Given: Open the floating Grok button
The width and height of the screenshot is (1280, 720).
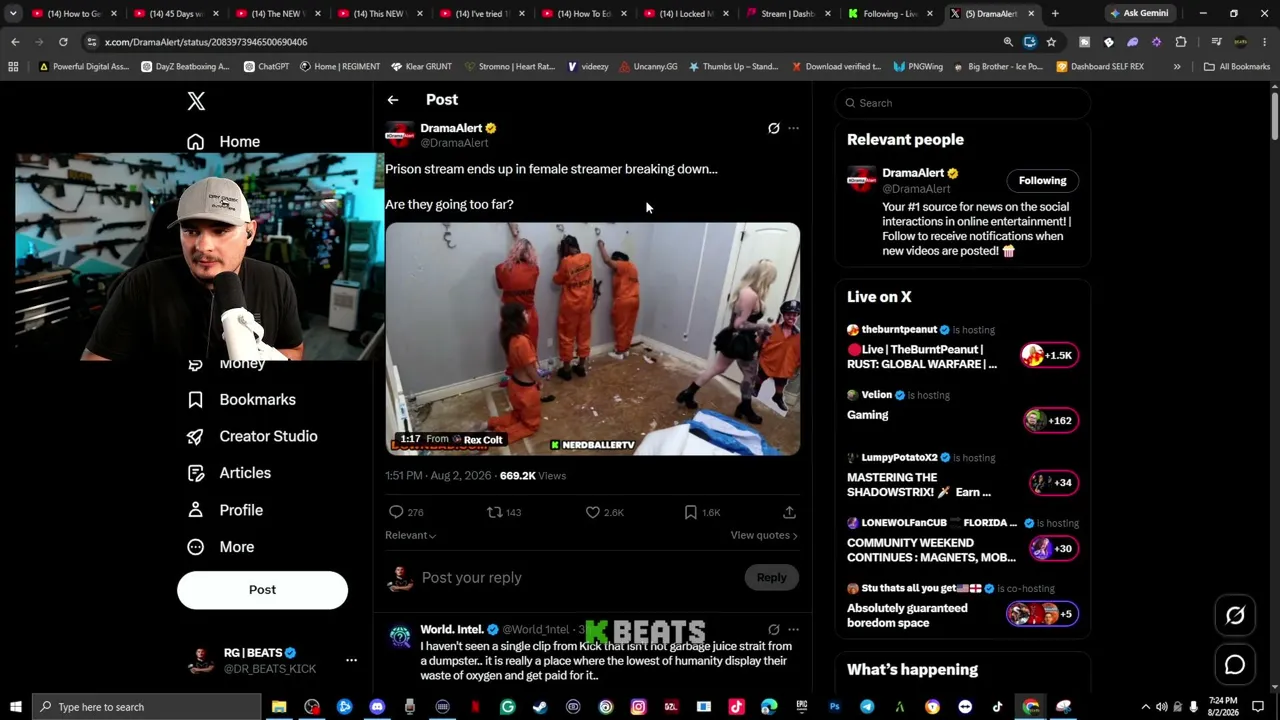Looking at the screenshot, I should (x=1235, y=616).
